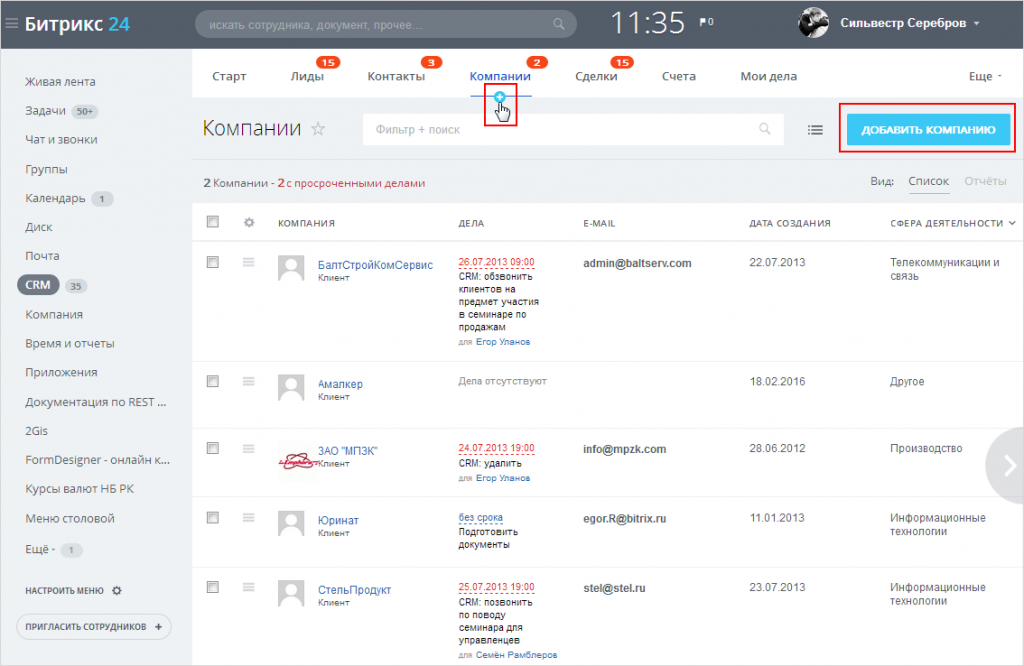Switch to the Счета tab
This screenshot has height=666, width=1024.
click(x=679, y=76)
